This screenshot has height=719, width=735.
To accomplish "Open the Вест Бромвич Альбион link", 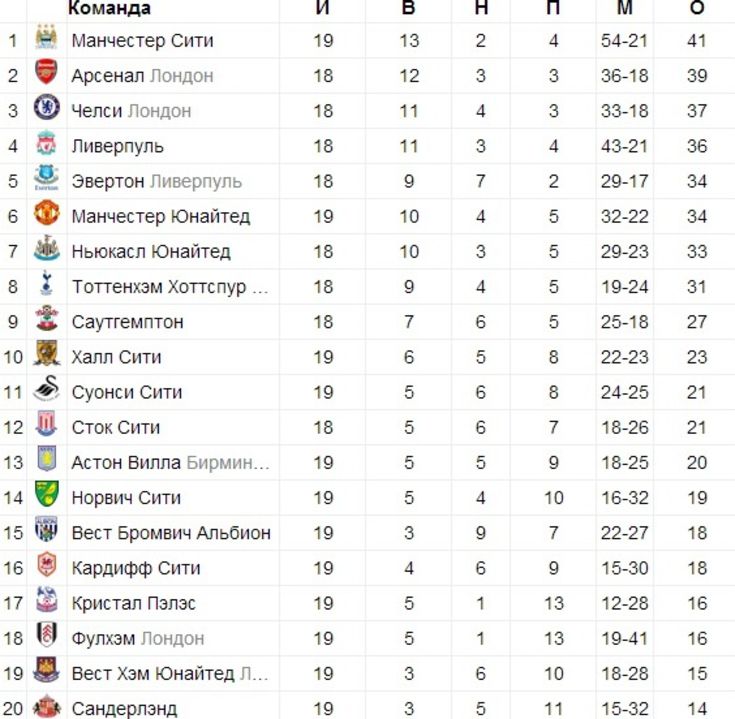I will click(x=171, y=533).
